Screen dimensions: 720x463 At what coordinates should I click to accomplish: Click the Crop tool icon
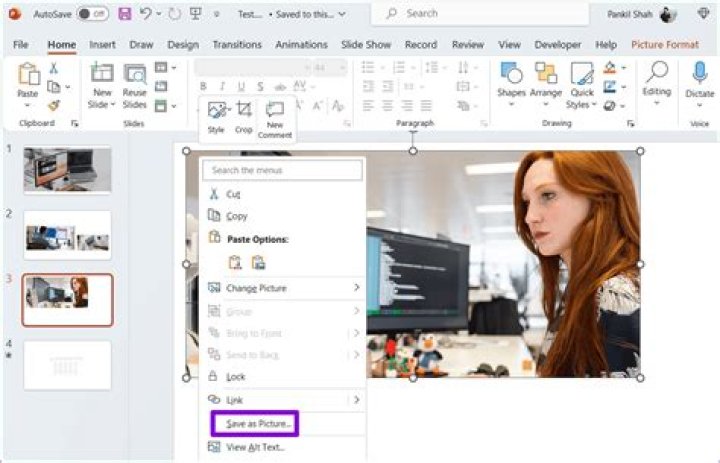coord(244,112)
